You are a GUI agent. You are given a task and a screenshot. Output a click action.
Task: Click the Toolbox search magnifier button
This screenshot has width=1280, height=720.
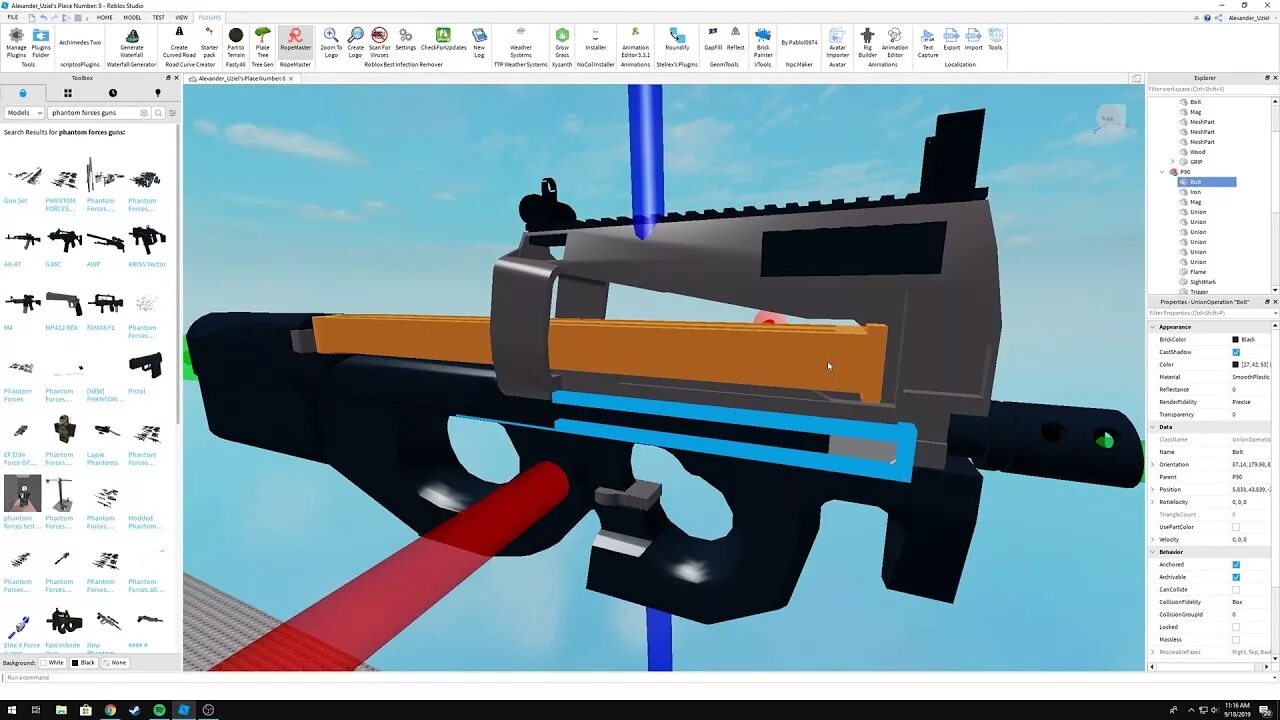tap(158, 113)
